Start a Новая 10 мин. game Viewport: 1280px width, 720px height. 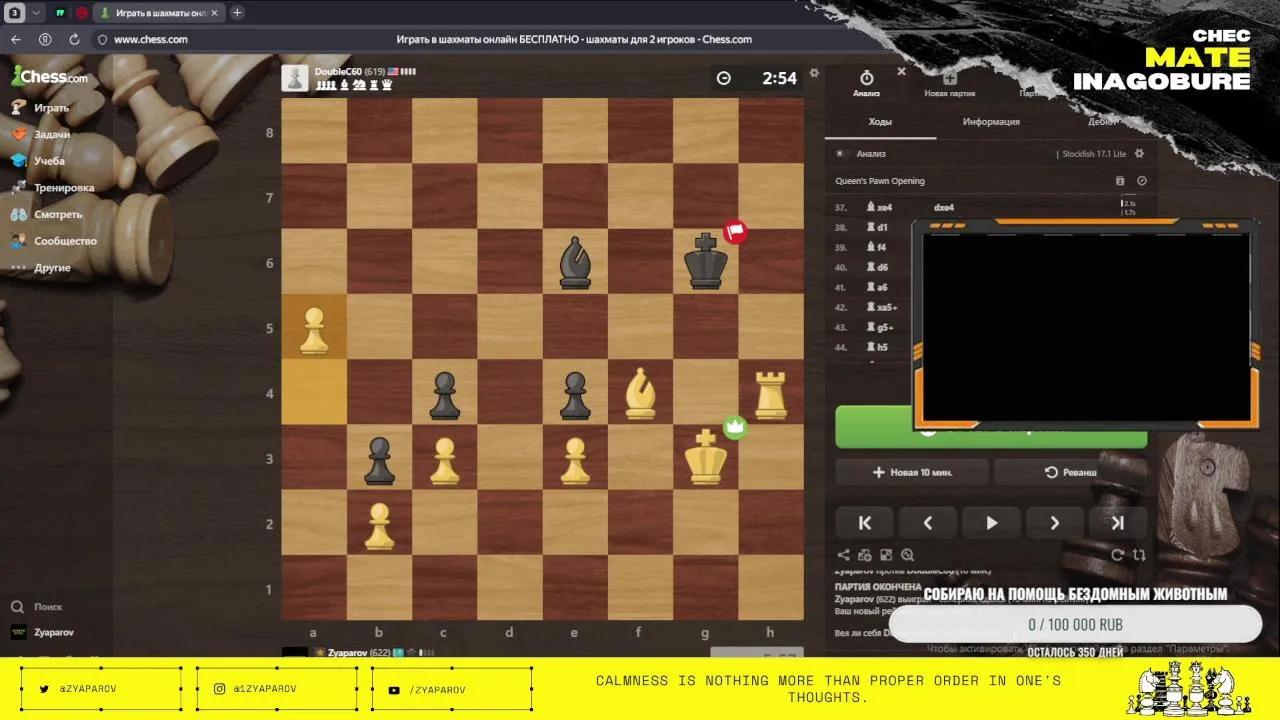point(912,472)
